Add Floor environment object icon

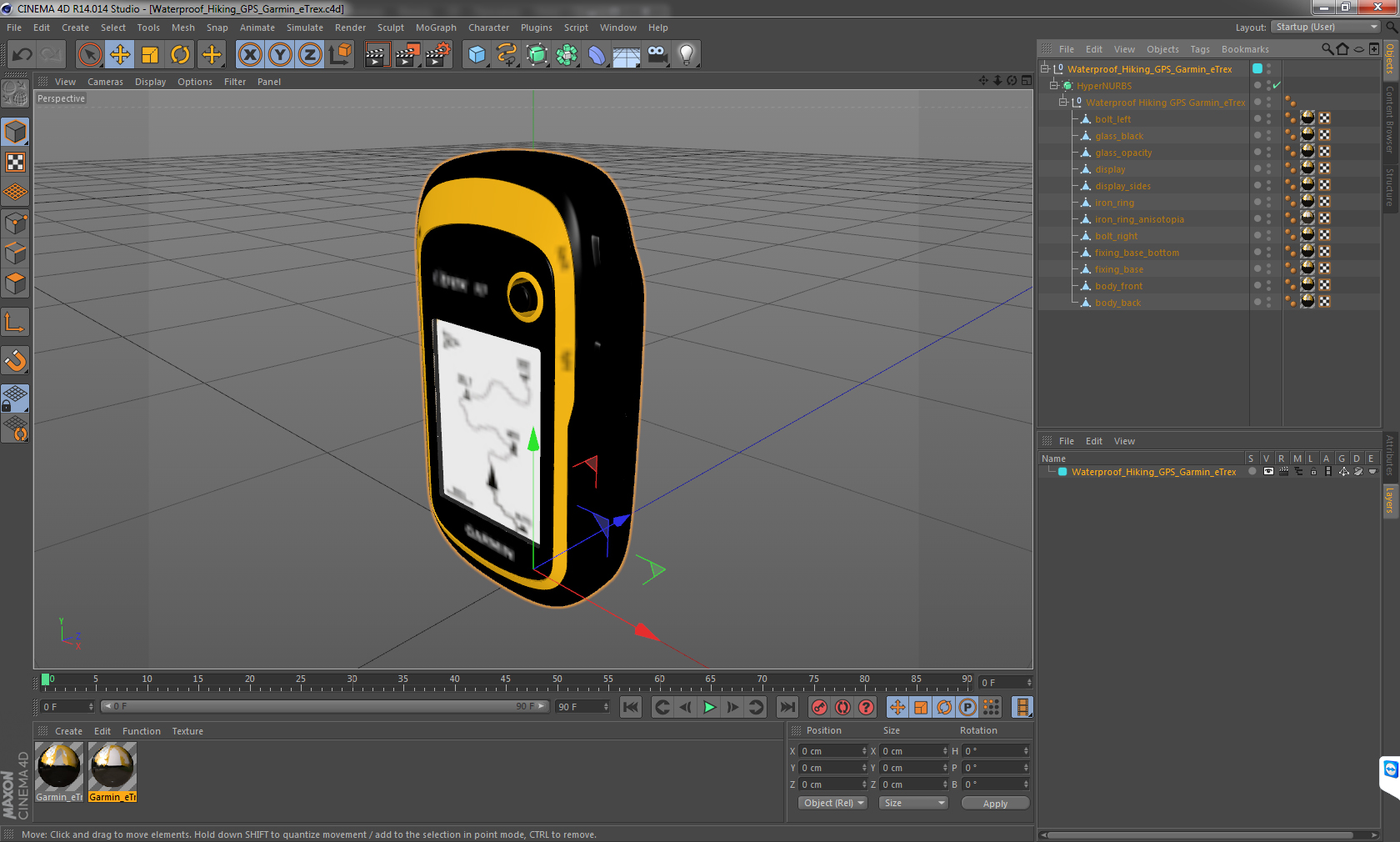click(627, 55)
